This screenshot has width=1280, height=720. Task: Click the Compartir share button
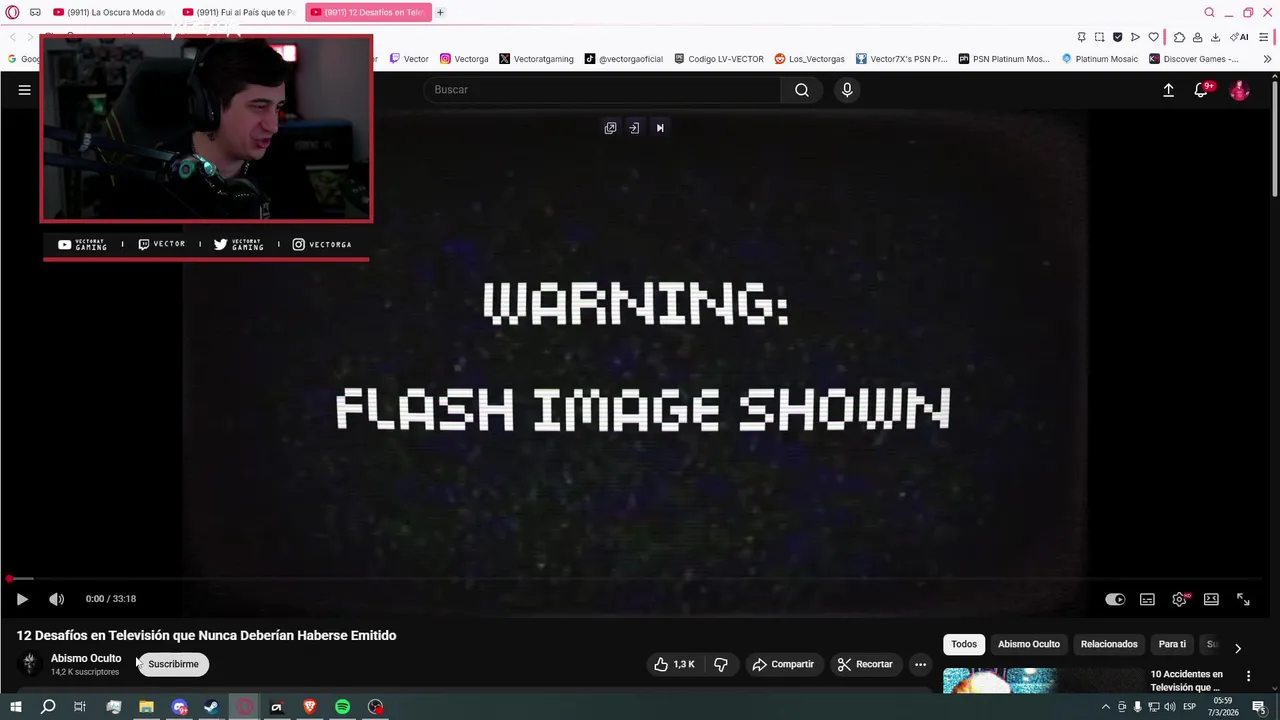[x=783, y=664]
